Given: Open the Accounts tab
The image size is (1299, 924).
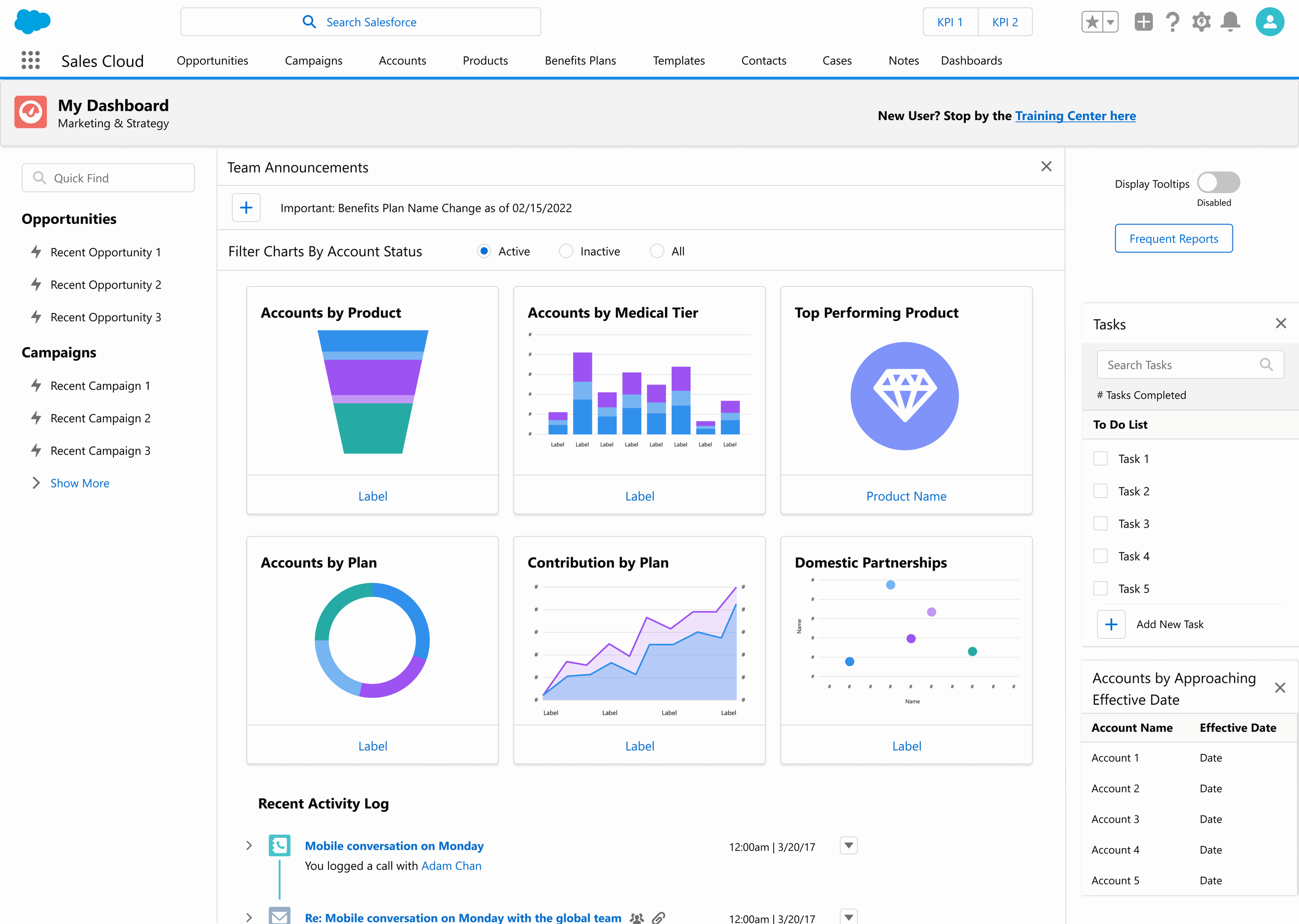Looking at the screenshot, I should (x=402, y=60).
